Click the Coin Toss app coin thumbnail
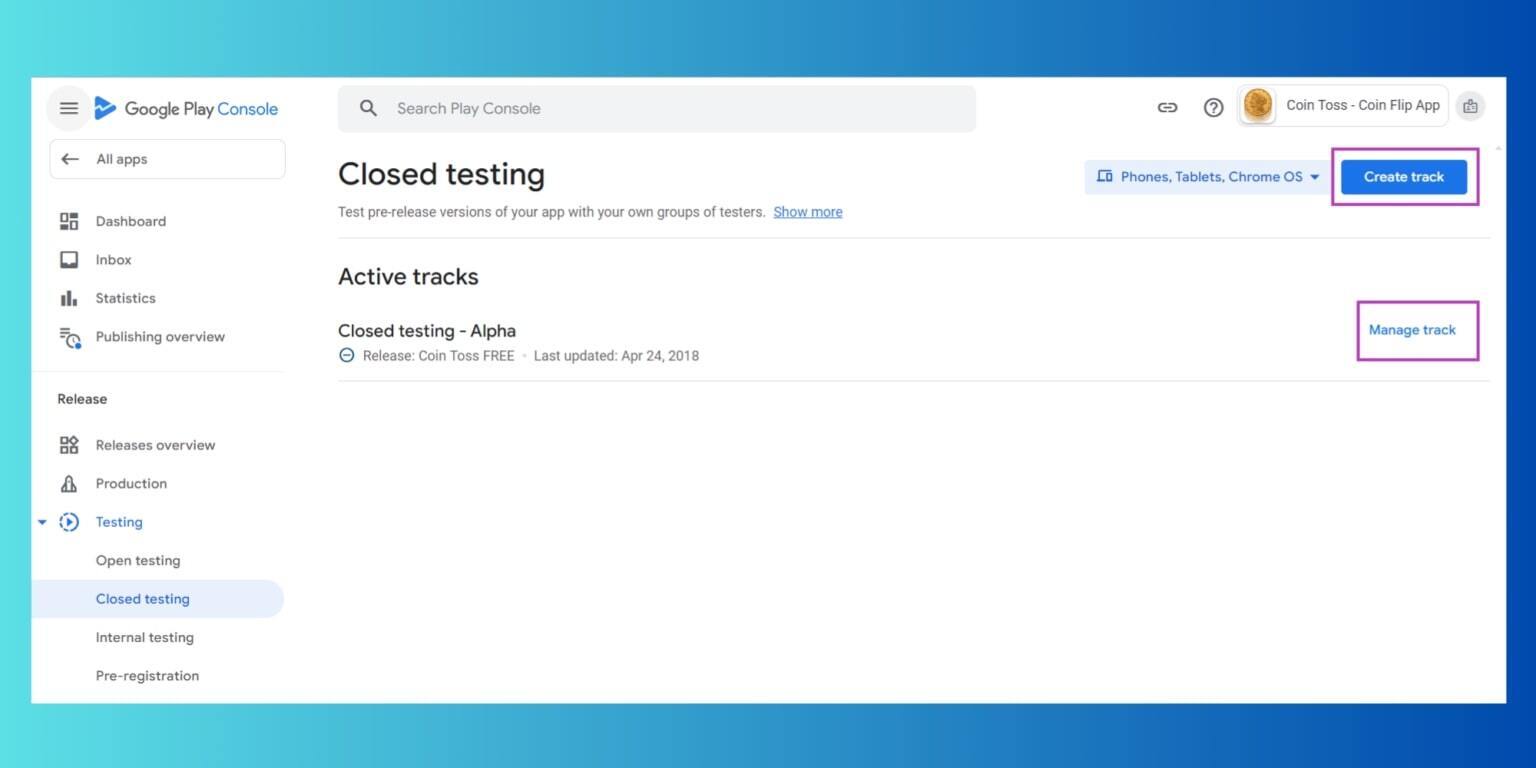The image size is (1536, 768). (1258, 105)
